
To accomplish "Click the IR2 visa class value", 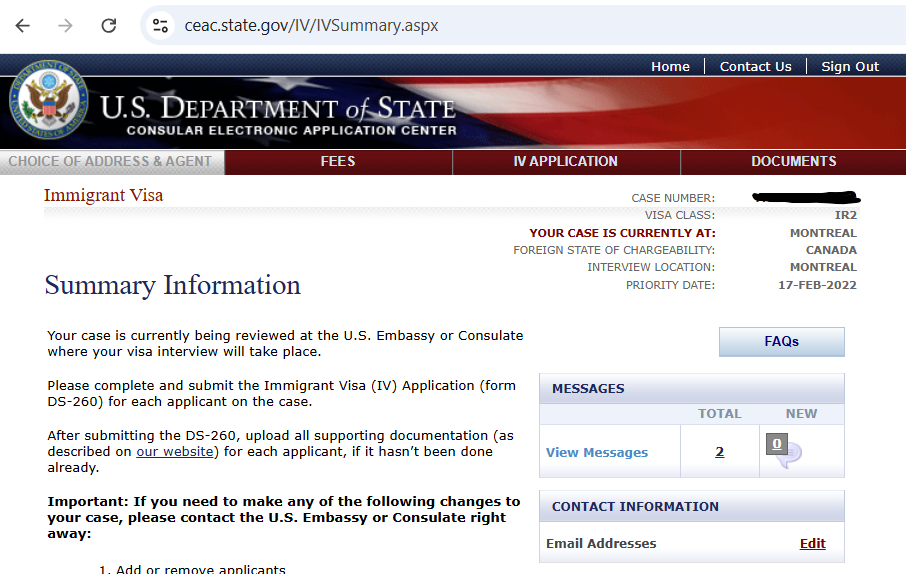I will coord(845,215).
